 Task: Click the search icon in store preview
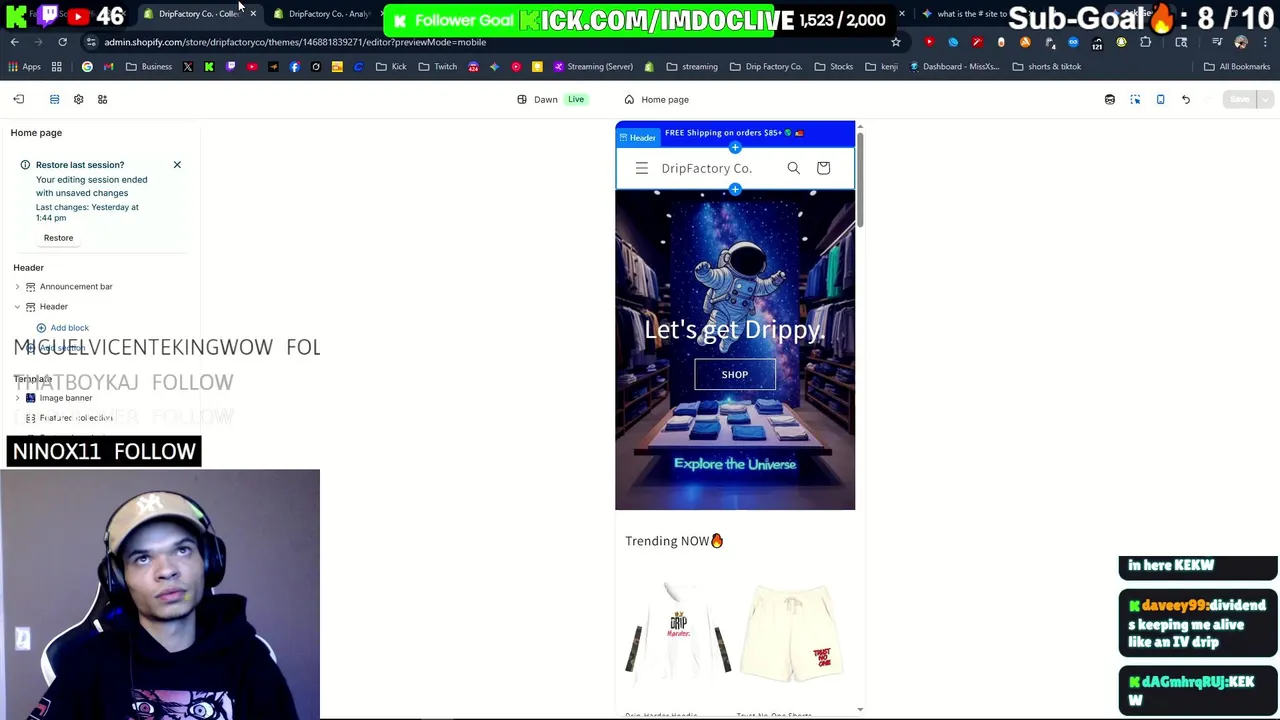793,168
